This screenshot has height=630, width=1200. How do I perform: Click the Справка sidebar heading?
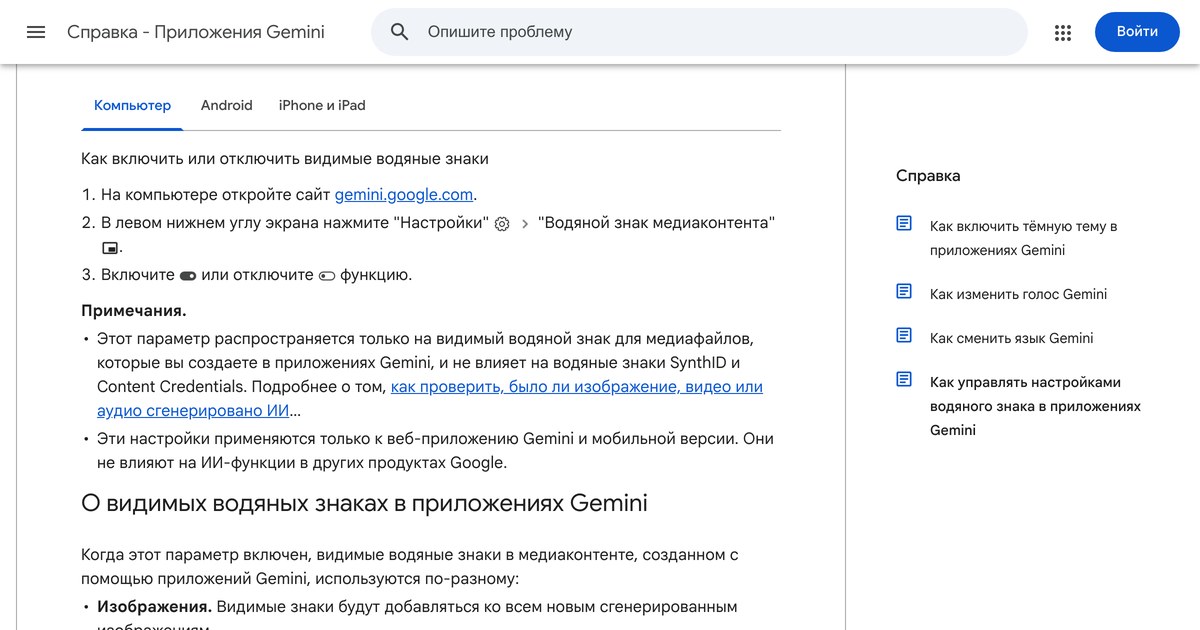coord(928,176)
